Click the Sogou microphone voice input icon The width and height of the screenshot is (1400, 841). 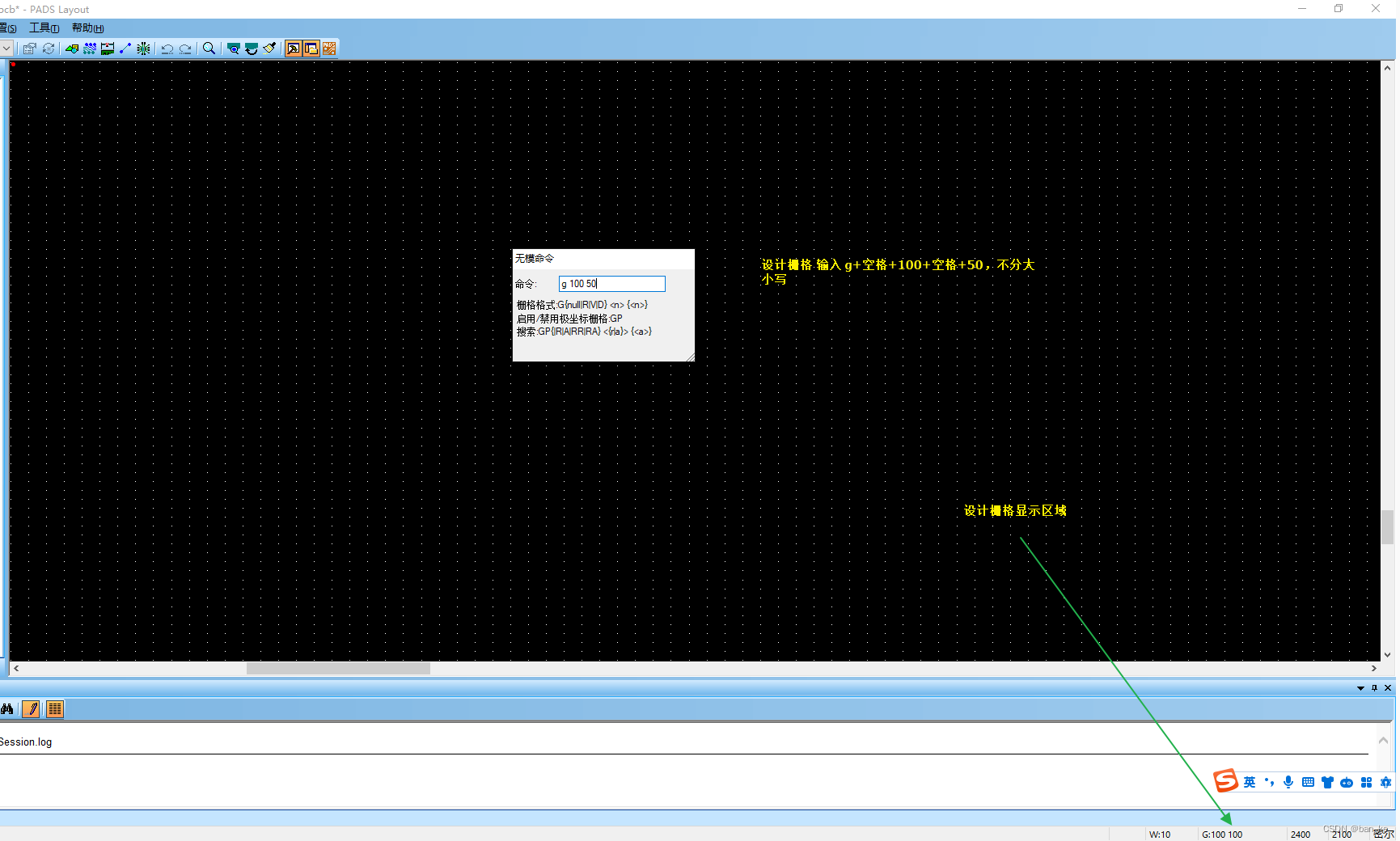[x=1288, y=782]
